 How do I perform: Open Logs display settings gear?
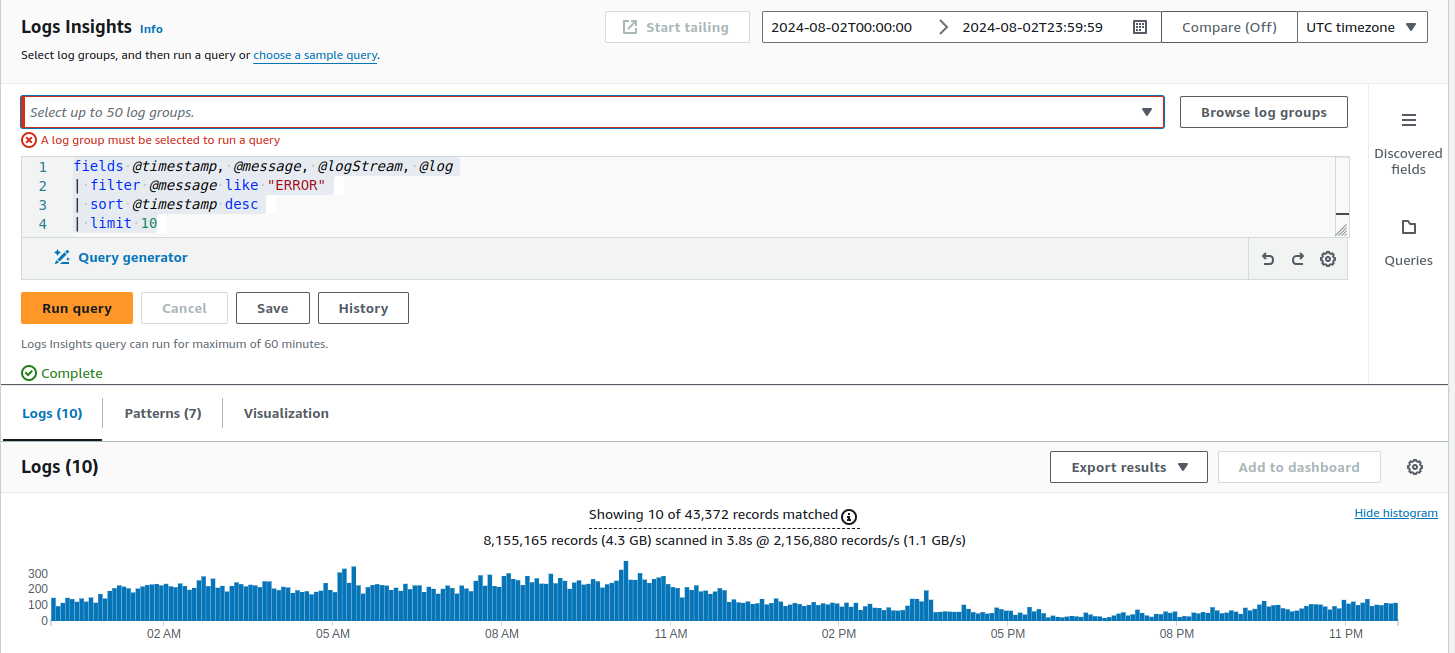[1414, 467]
